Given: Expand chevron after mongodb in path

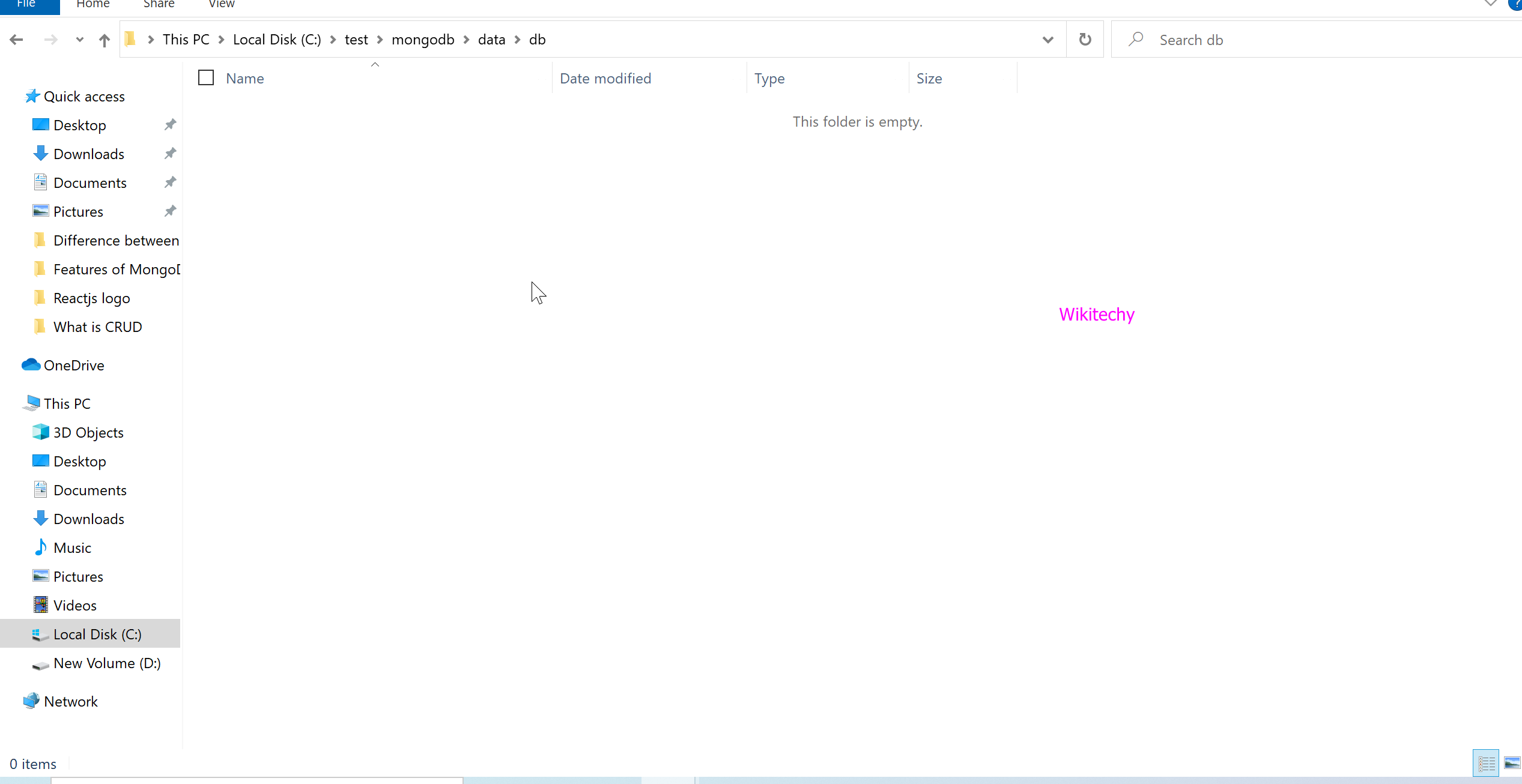Looking at the screenshot, I should 466,40.
